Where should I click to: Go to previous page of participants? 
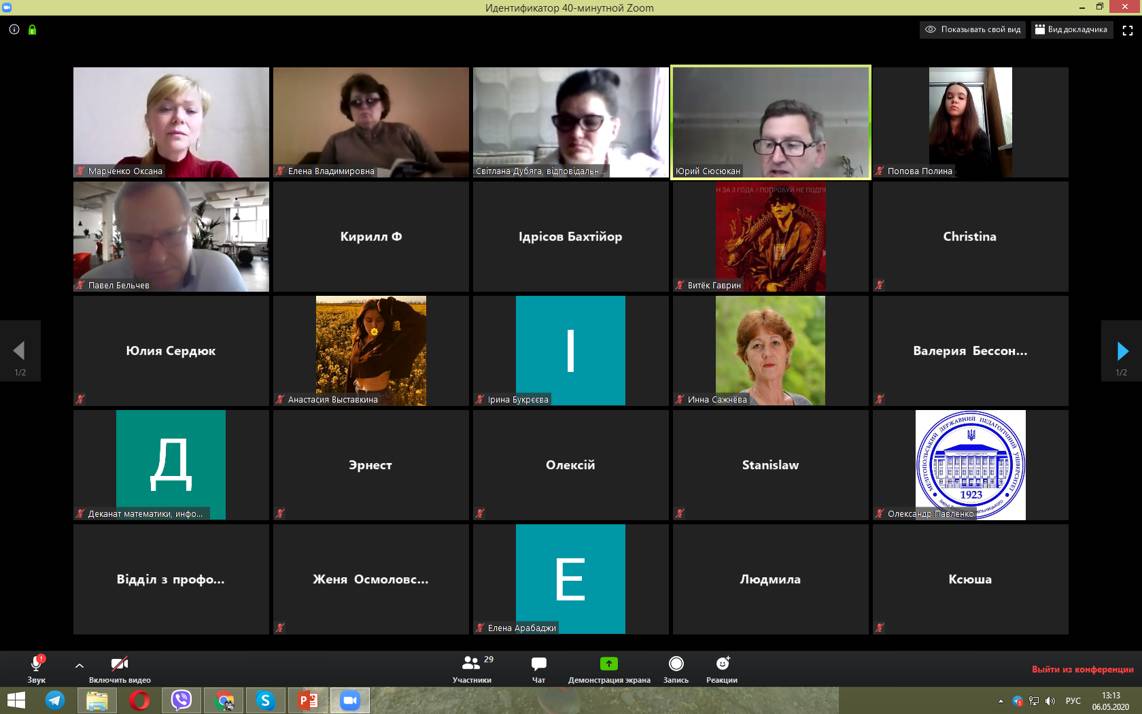coord(19,351)
